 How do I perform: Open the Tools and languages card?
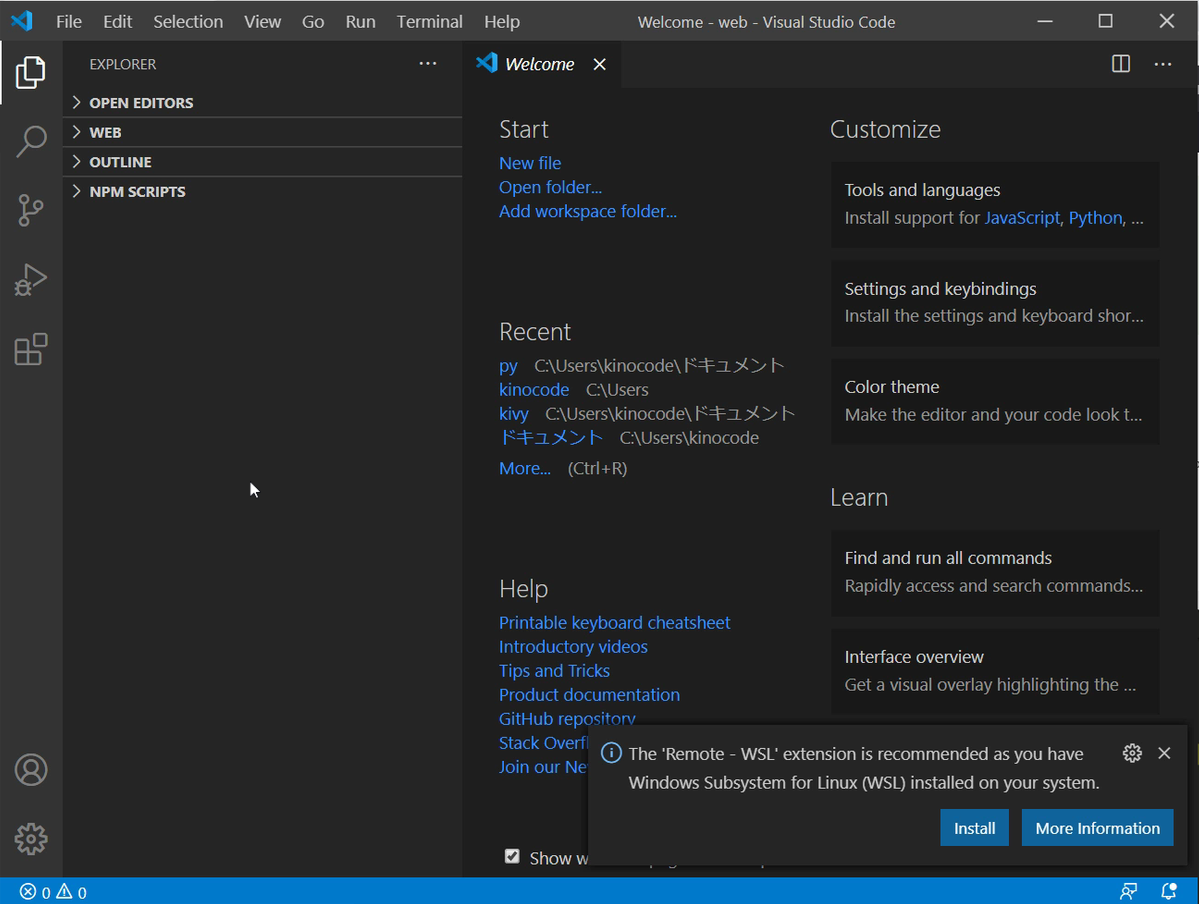coord(995,204)
